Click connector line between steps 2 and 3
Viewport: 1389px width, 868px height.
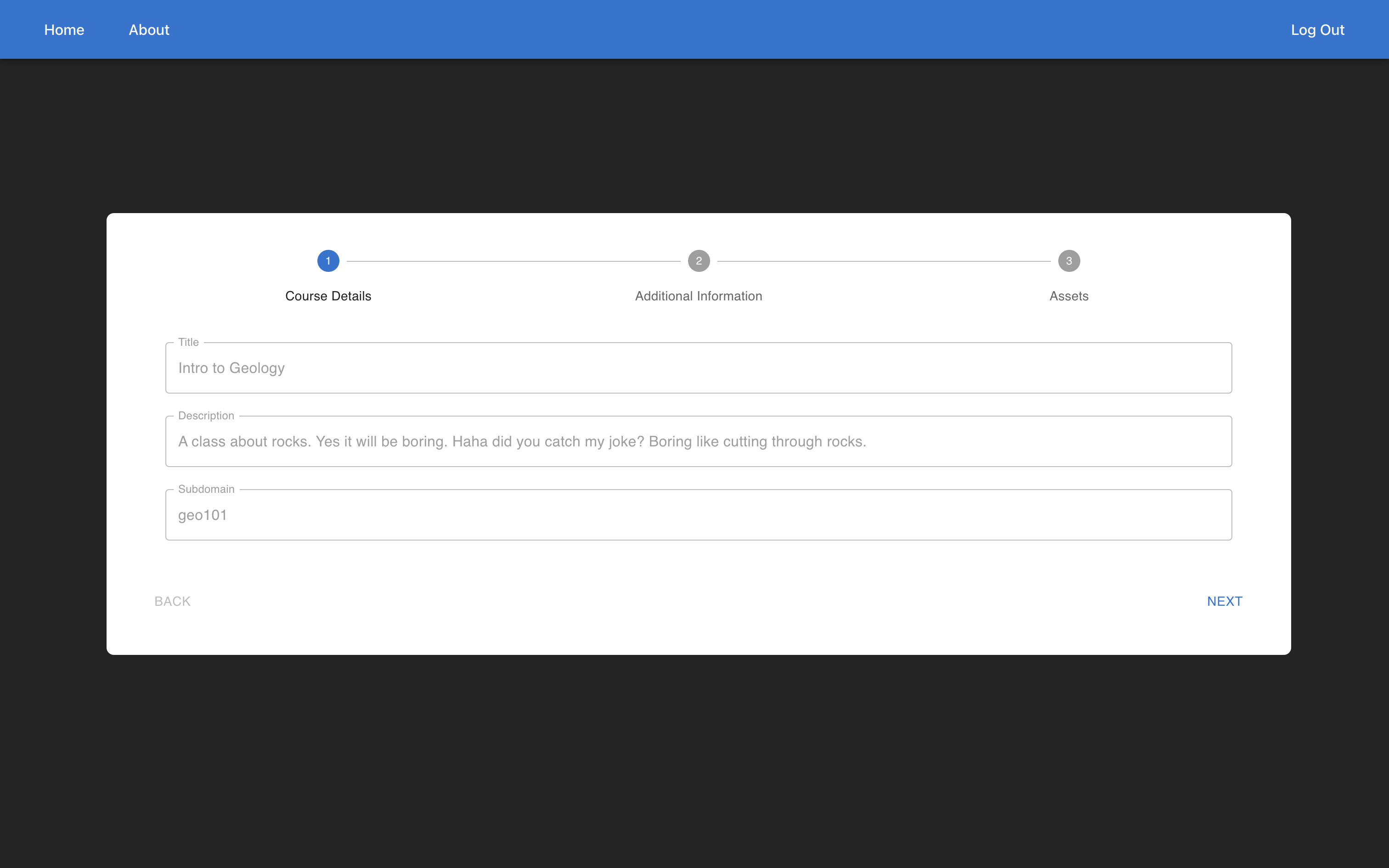tap(884, 261)
